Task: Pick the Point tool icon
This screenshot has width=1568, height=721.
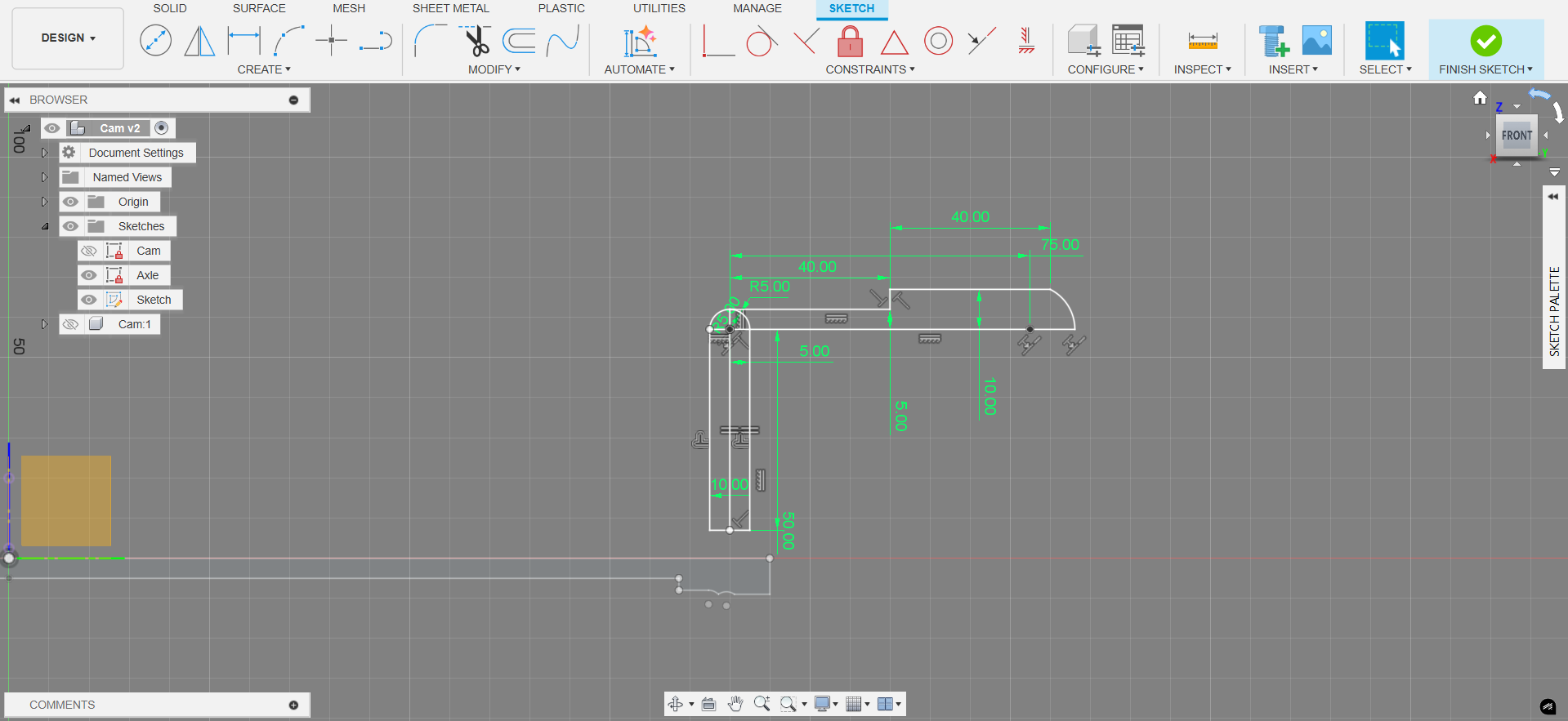Action: 332,40
